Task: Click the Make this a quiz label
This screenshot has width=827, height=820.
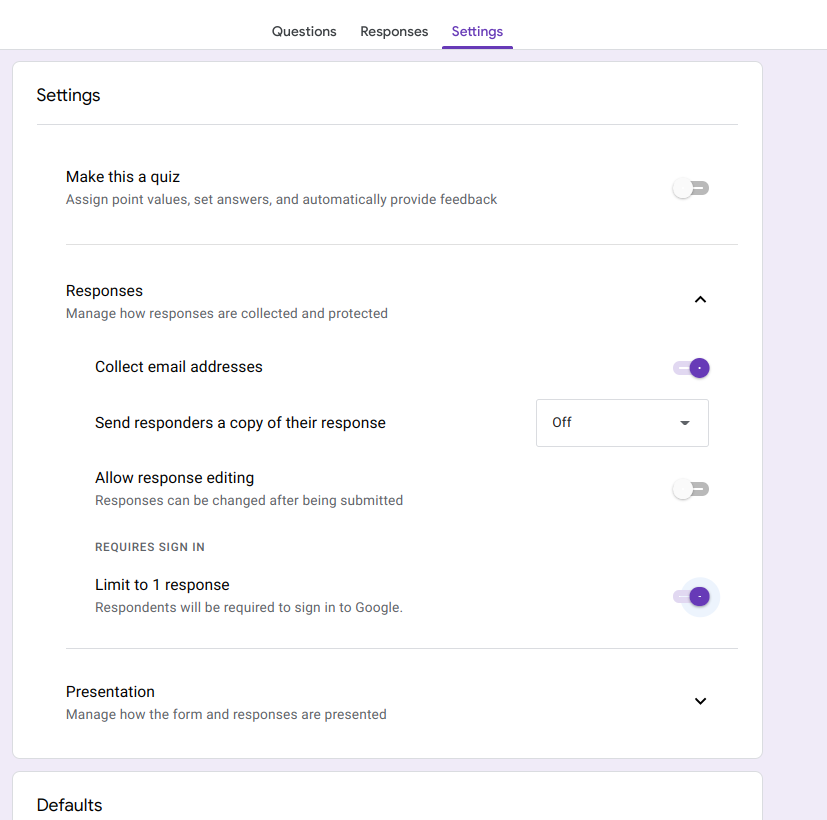Action: pos(123,177)
